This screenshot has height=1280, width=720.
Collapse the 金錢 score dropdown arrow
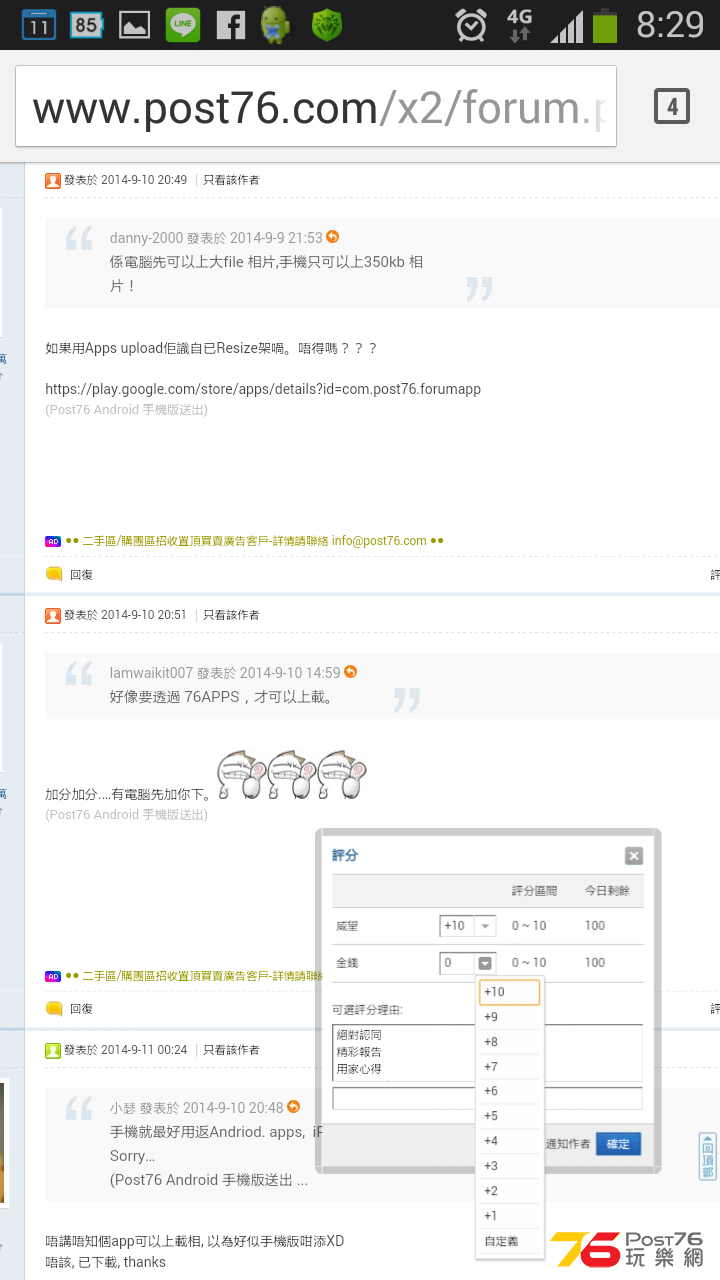[485, 963]
